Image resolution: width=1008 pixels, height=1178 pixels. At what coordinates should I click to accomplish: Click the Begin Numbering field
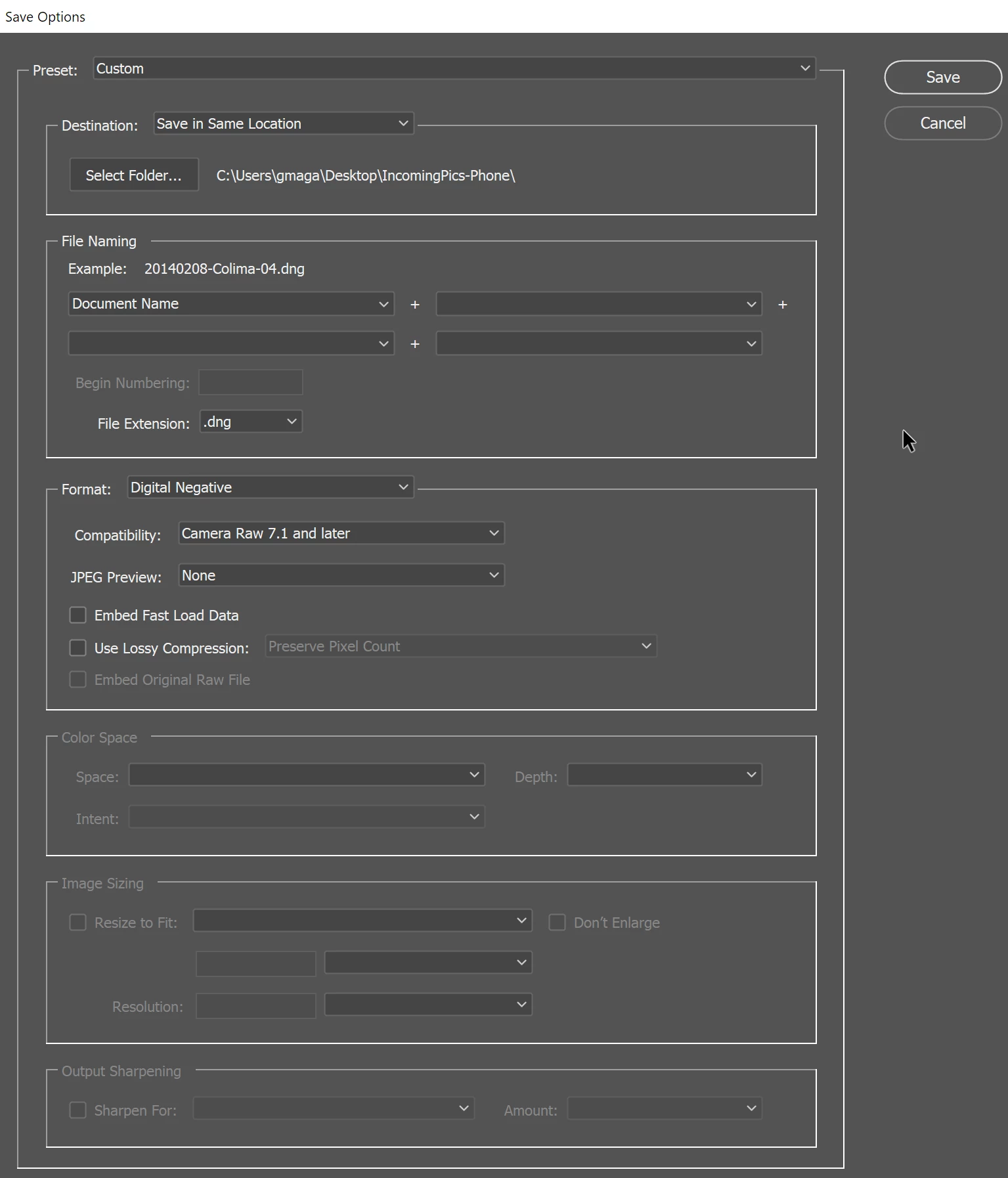tap(251, 382)
